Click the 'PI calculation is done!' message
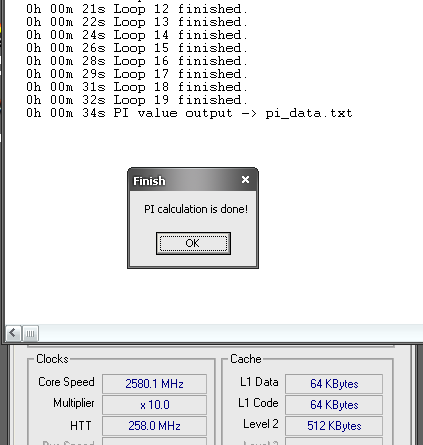The image size is (423, 445). [196, 209]
